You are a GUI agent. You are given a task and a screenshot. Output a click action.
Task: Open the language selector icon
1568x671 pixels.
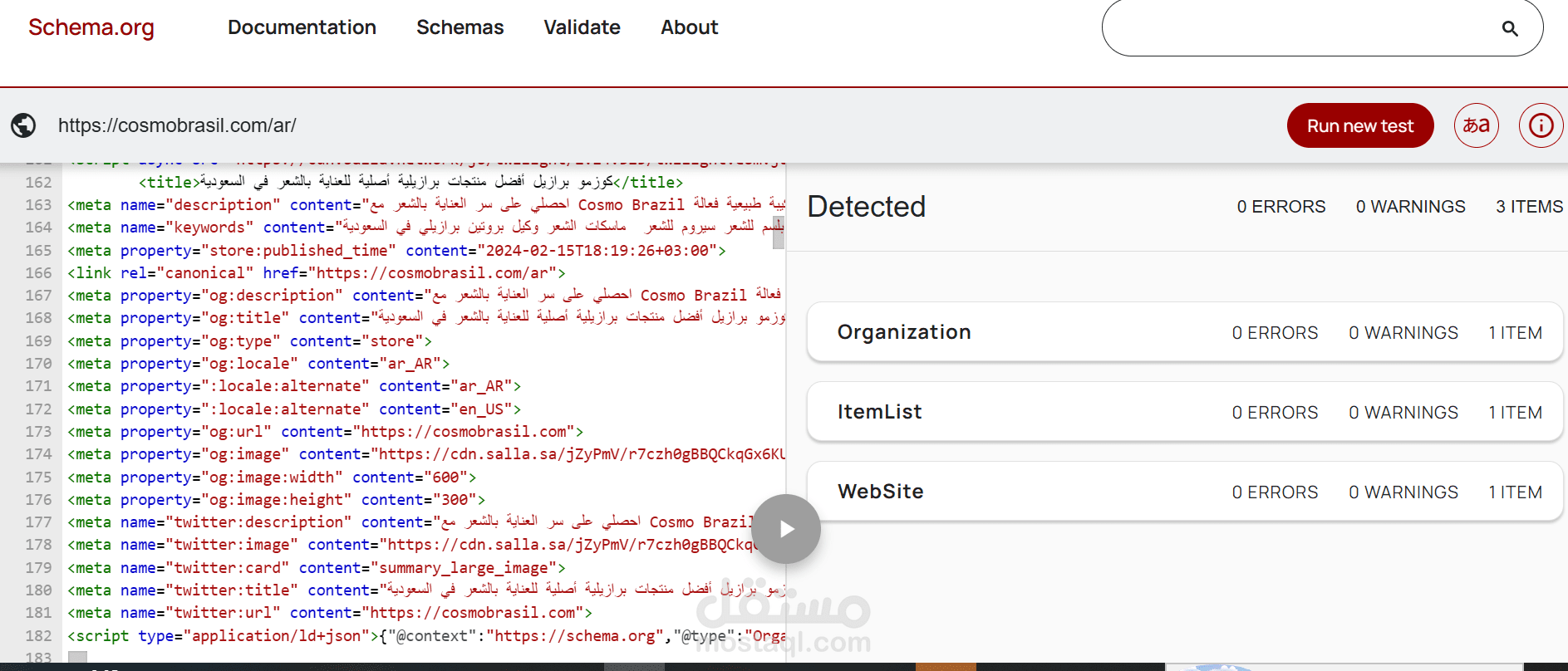[x=1476, y=125]
